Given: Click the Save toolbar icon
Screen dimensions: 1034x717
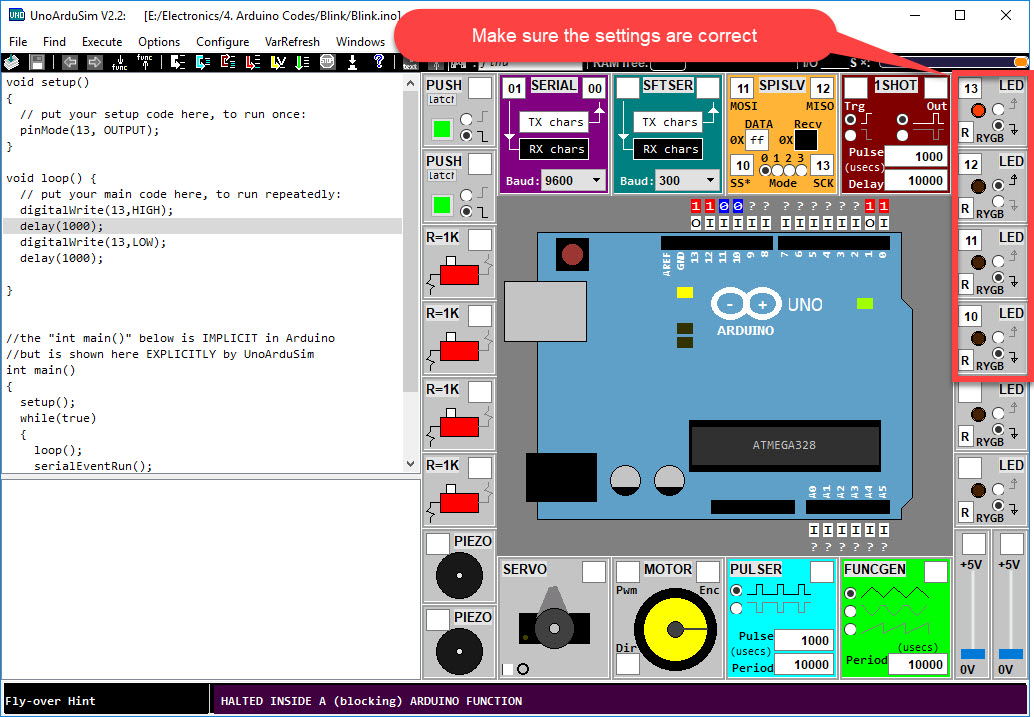Looking at the screenshot, I should coord(36,62).
